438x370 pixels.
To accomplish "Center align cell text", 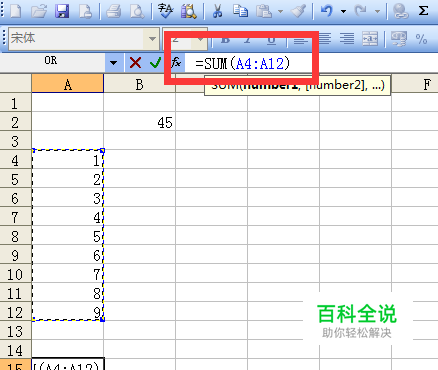I will pos(324,39).
